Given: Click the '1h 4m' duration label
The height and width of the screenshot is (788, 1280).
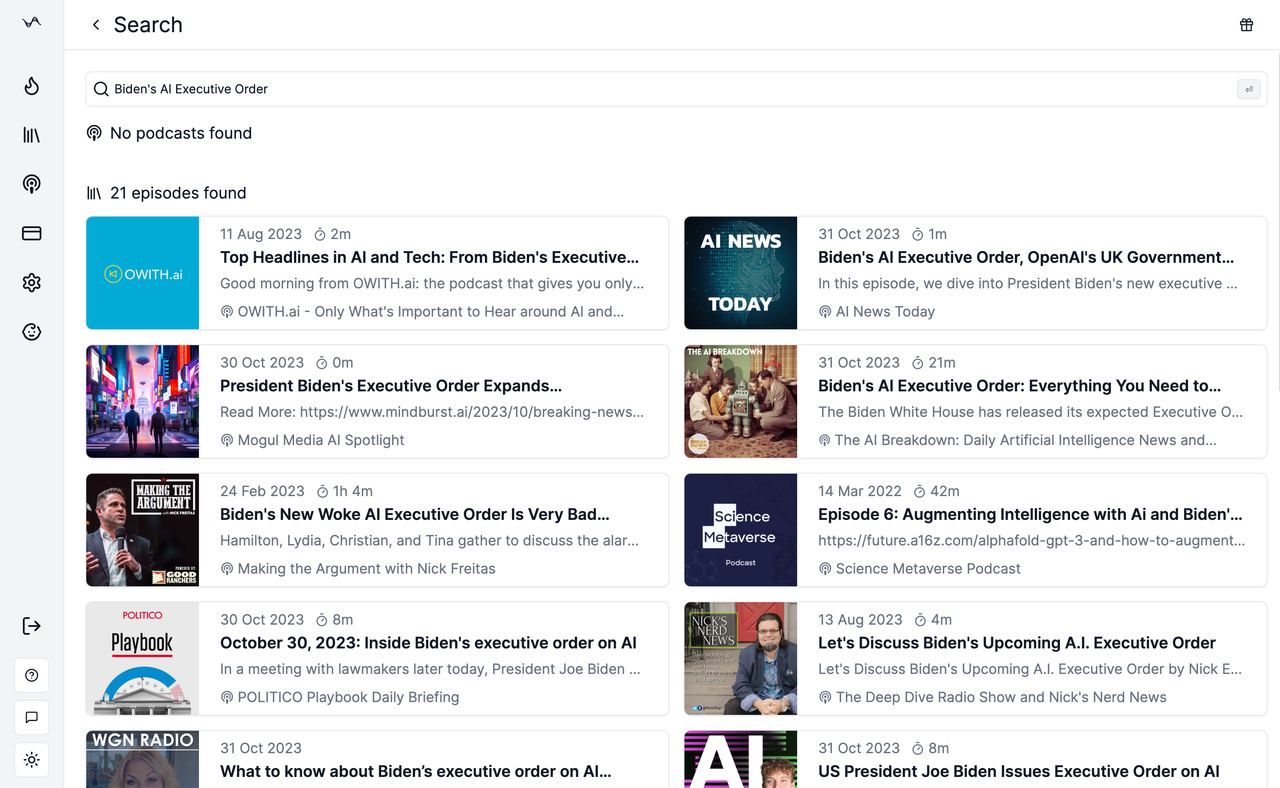Looking at the screenshot, I should 353,491.
